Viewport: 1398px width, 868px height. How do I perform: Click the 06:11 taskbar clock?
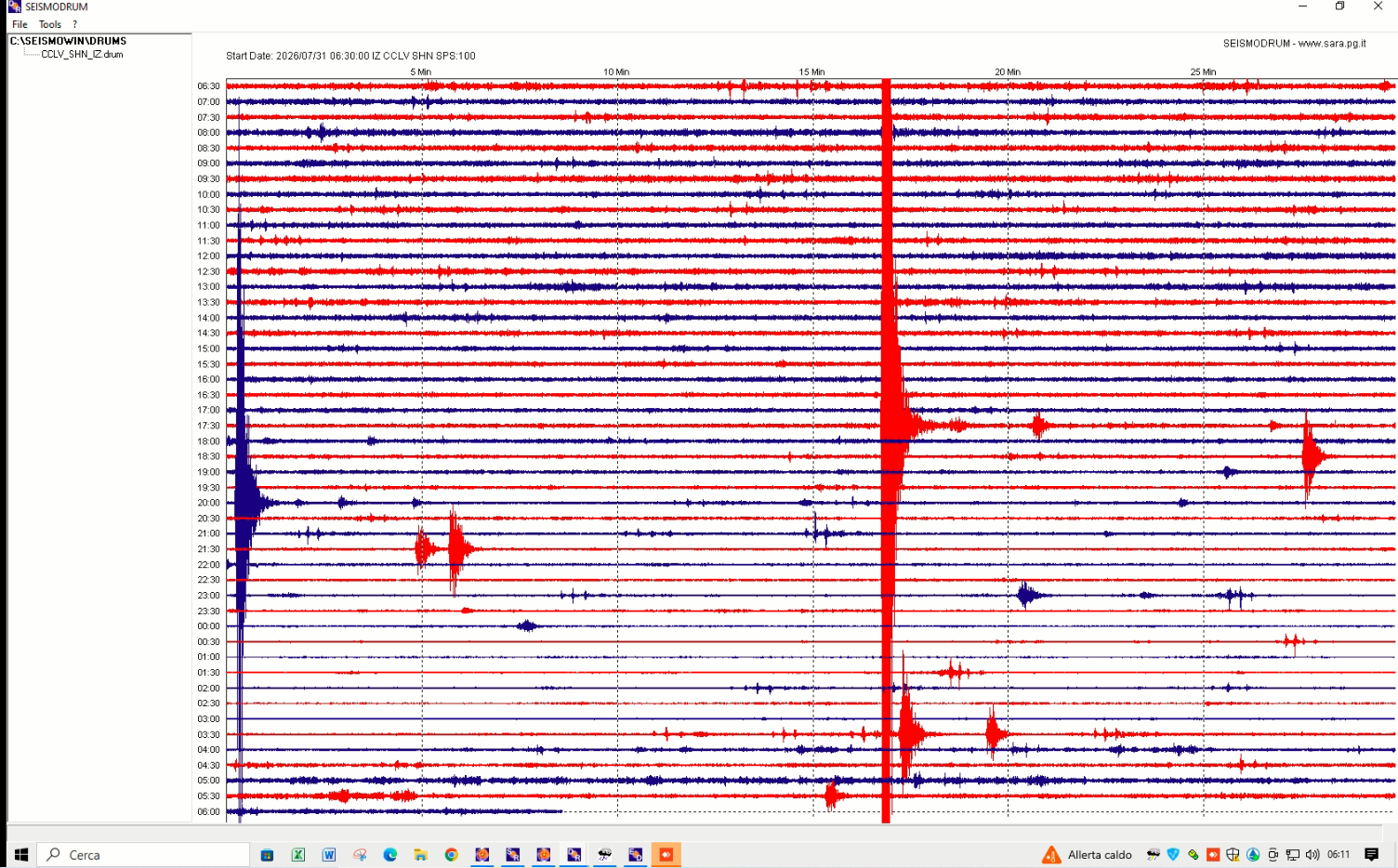(1339, 855)
